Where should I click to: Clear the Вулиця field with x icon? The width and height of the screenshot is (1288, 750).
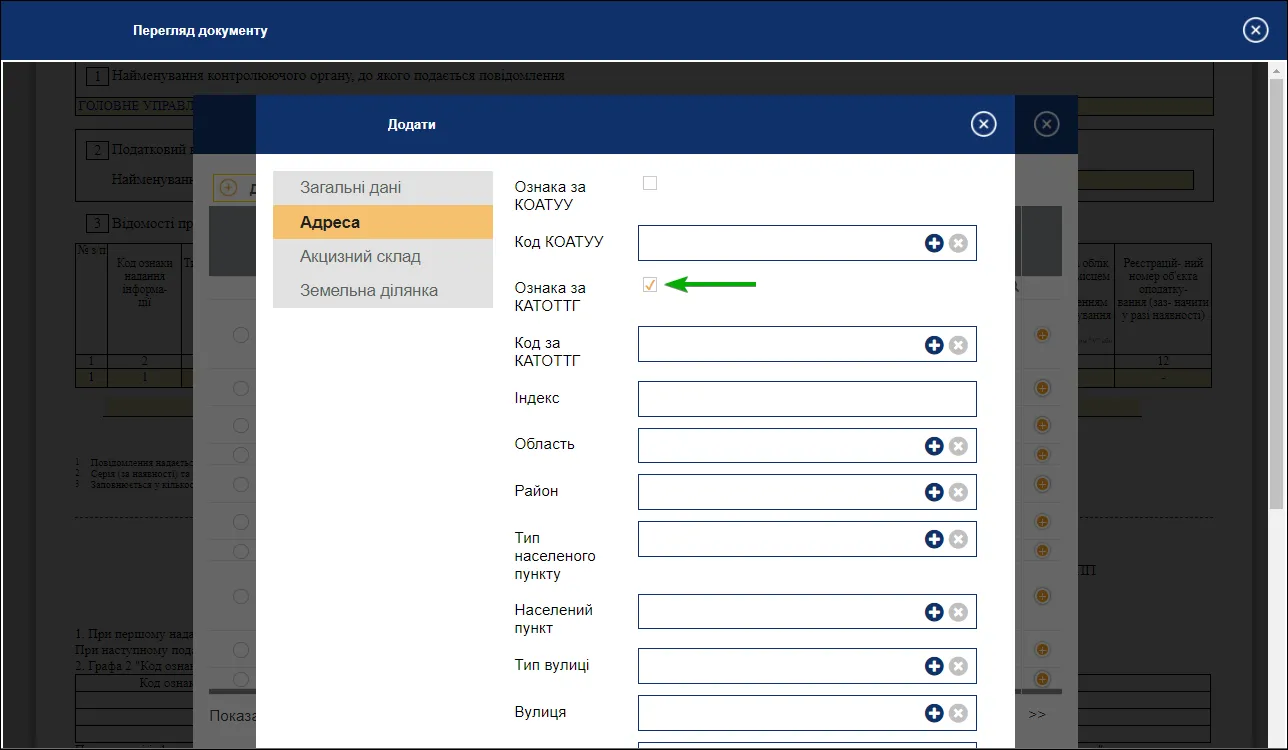[958, 713]
